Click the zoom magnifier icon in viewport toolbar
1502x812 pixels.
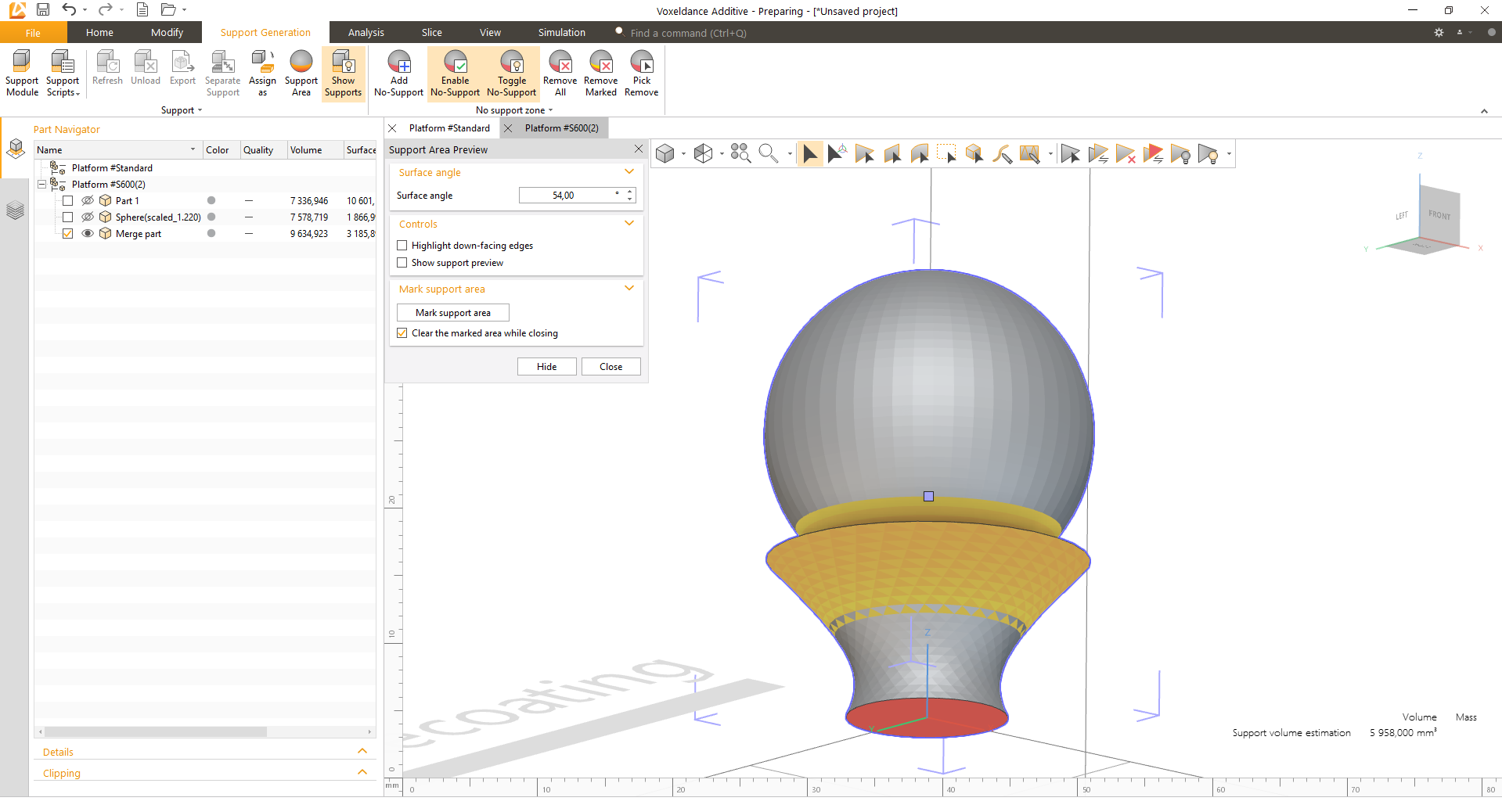point(768,153)
